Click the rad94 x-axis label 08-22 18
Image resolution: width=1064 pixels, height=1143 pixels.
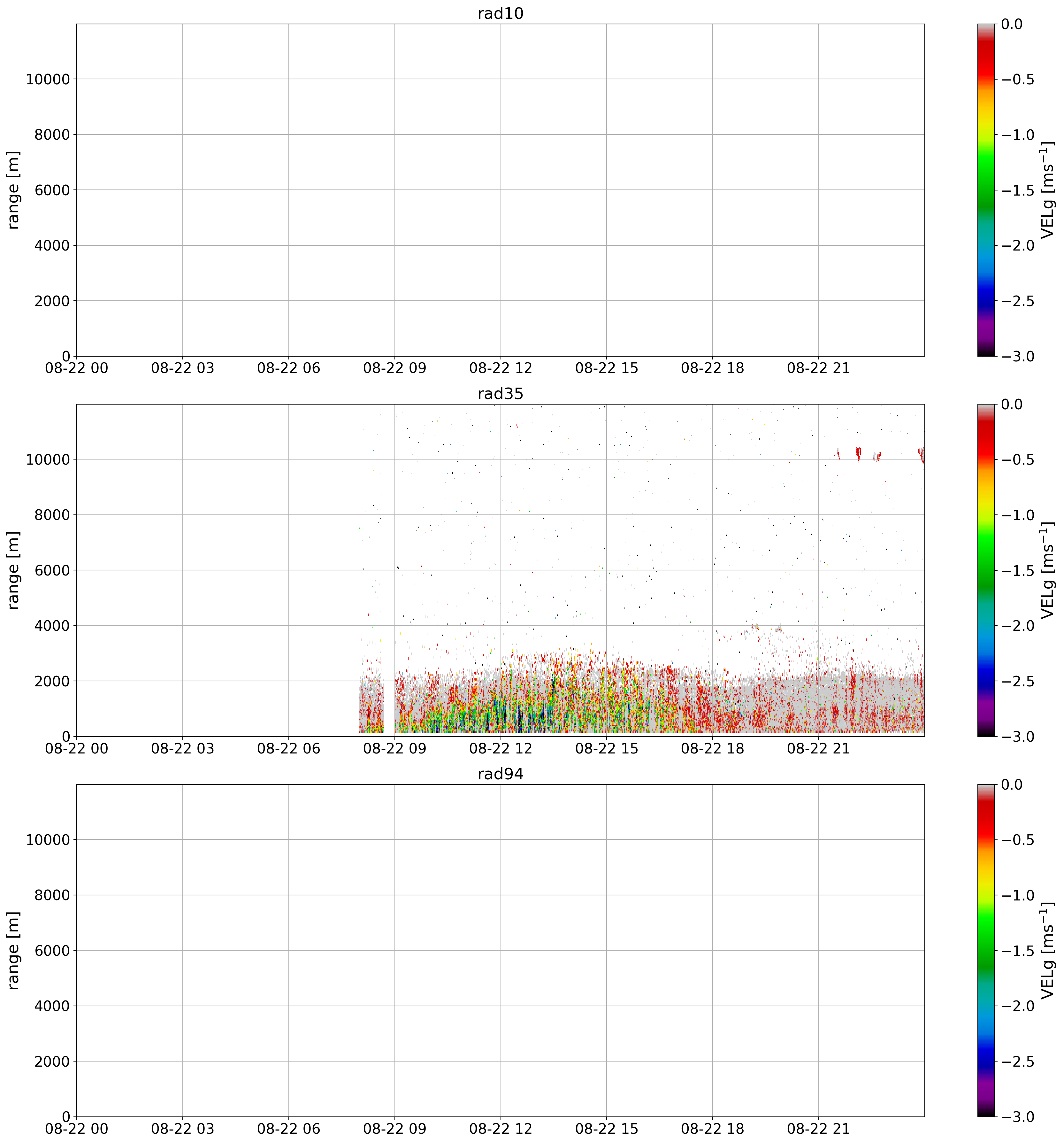[x=712, y=1129]
